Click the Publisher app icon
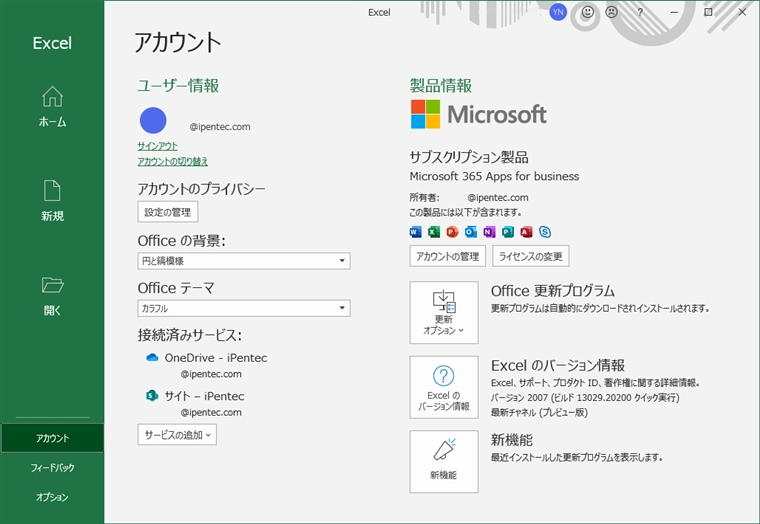Viewport: 760px width, 524px height. [x=507, y=232]
